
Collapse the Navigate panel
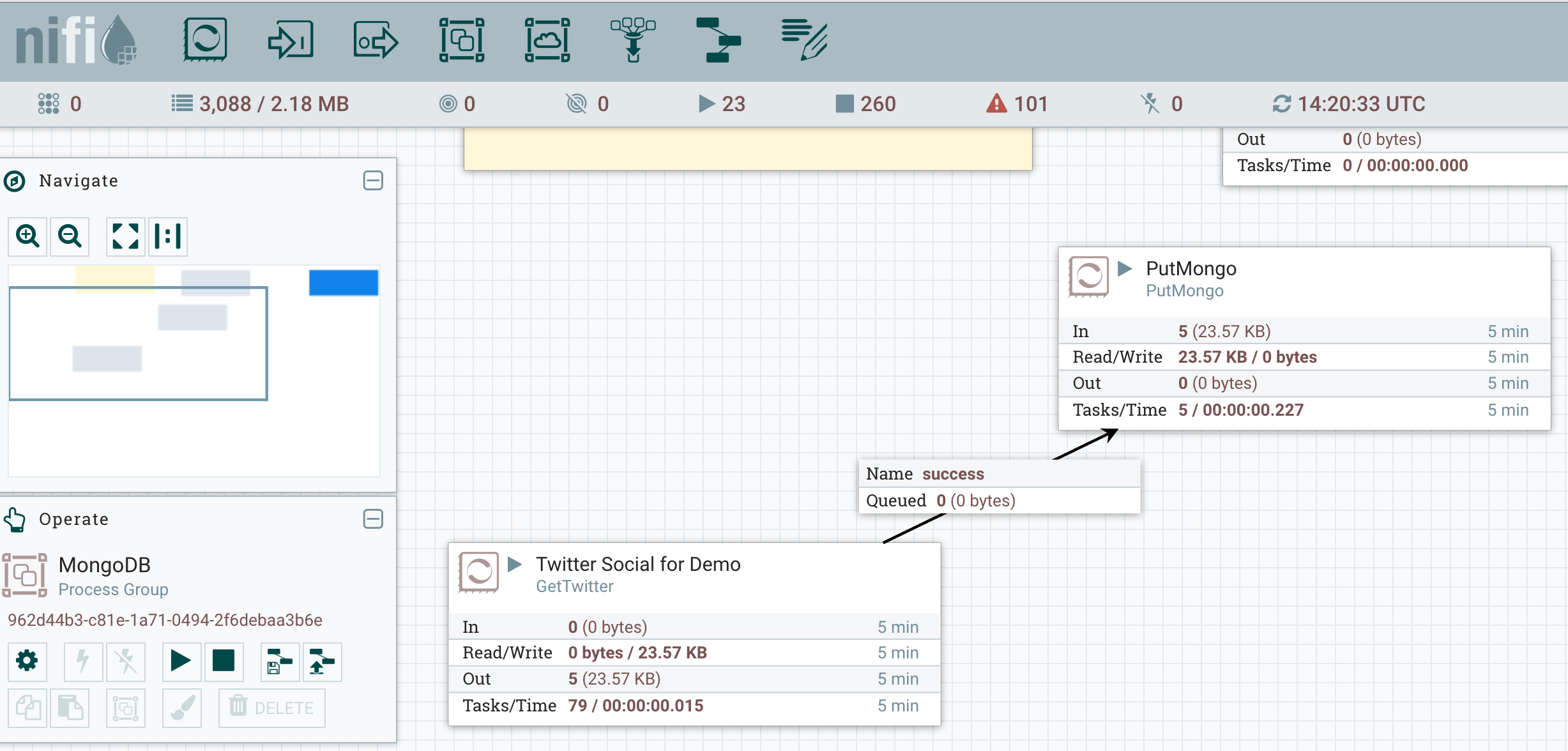(x=373, y=181)
